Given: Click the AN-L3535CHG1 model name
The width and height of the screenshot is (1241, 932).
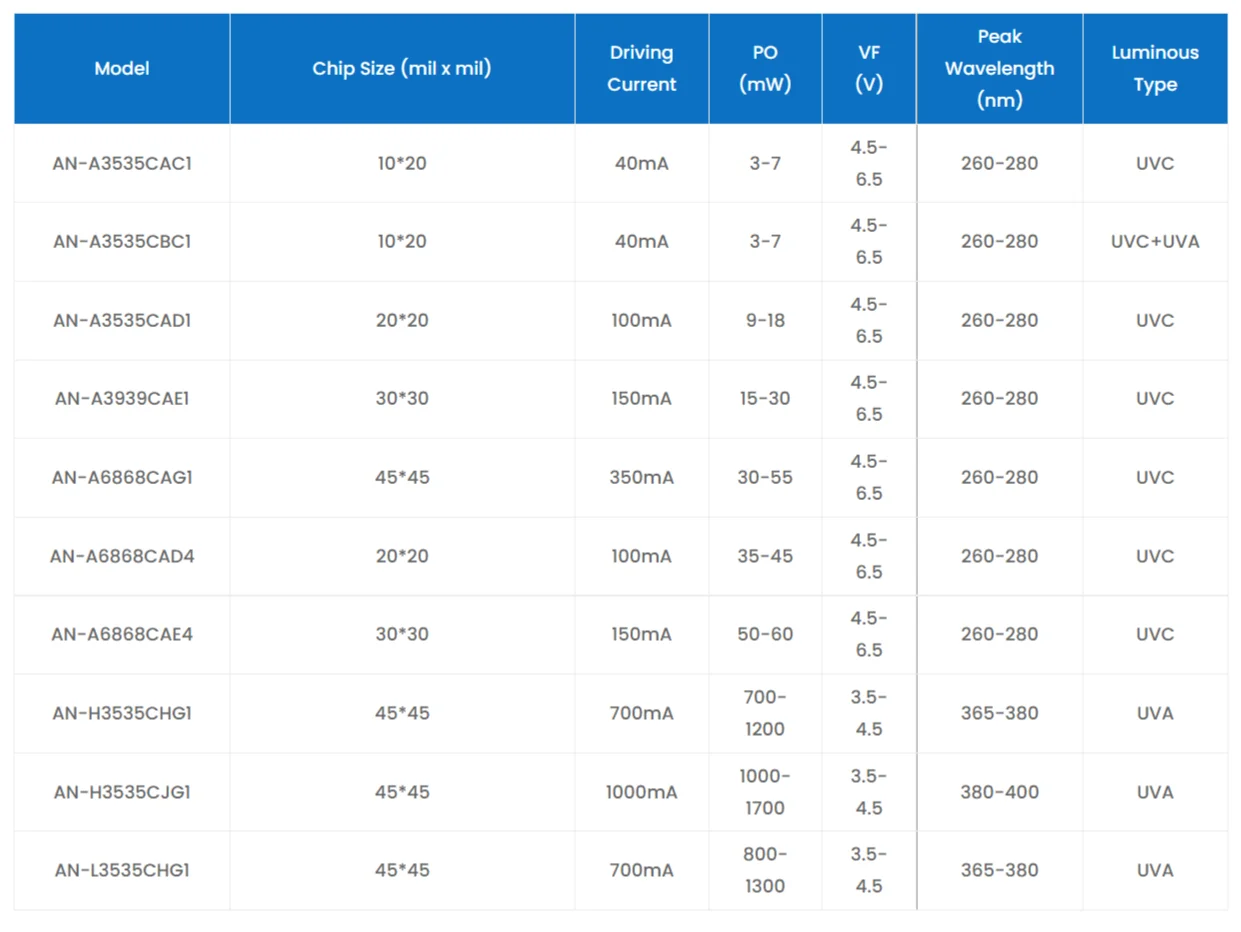Looking at the screenshot, I should [122, 871].
